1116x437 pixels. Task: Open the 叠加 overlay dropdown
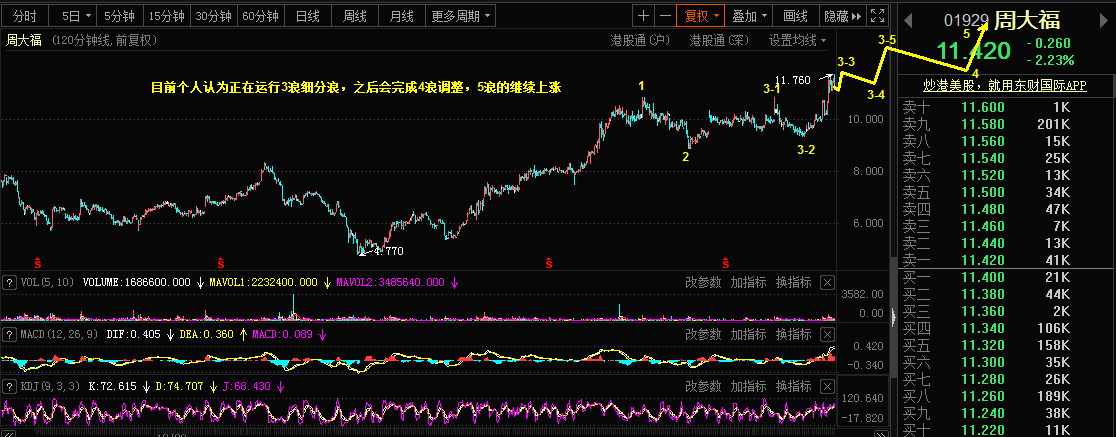[750, 16]
